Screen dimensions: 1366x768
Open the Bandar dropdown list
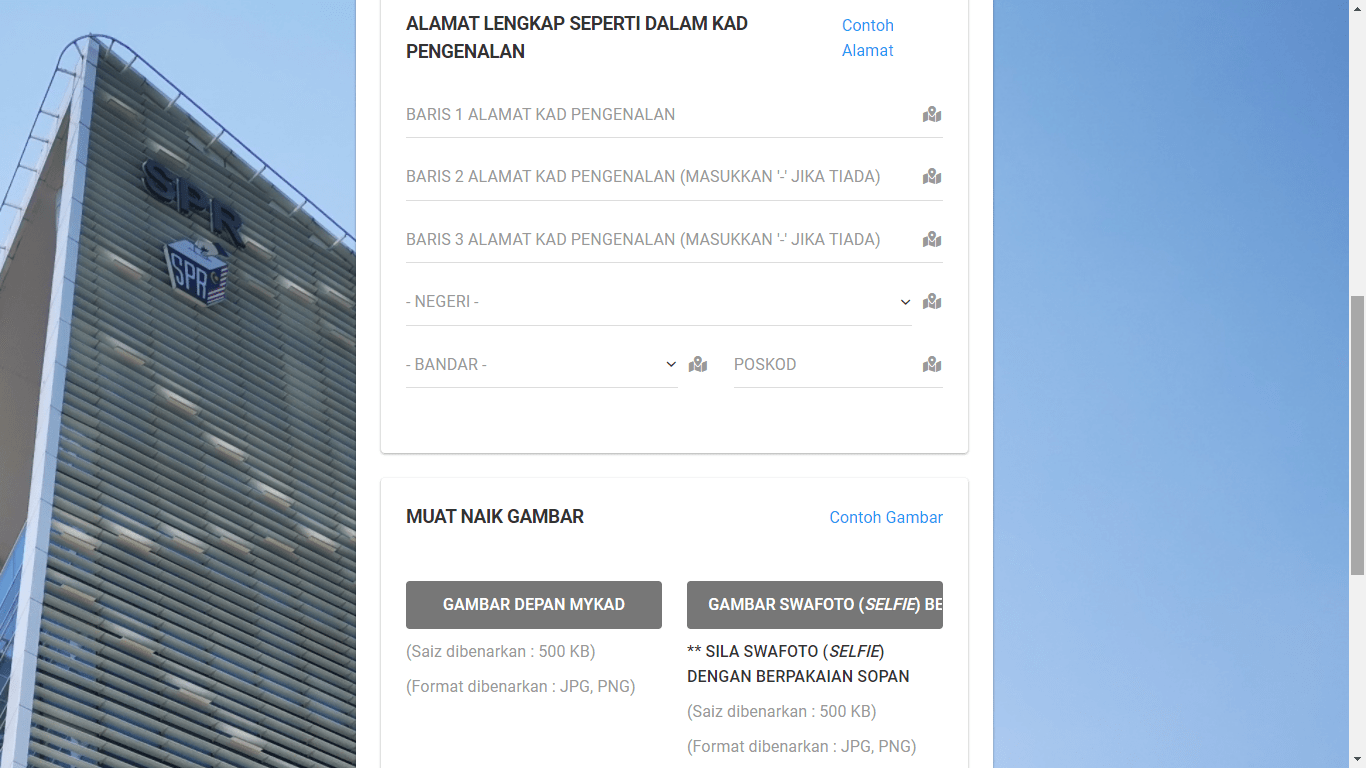(x=540, y=364)
